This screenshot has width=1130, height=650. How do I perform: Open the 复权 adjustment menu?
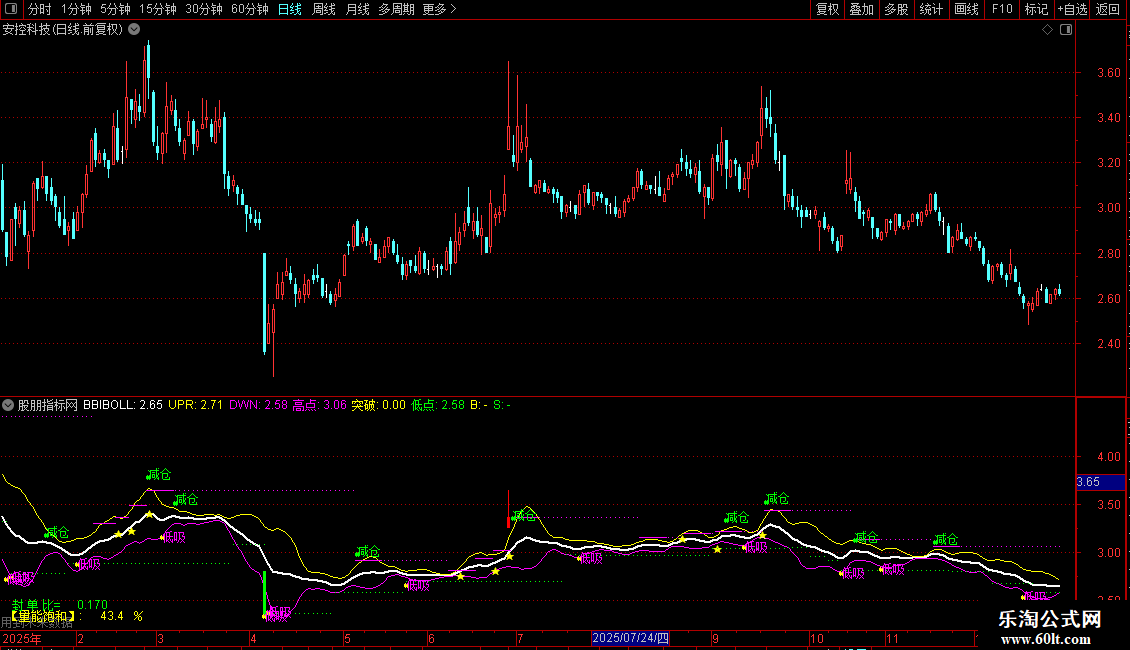827,9
